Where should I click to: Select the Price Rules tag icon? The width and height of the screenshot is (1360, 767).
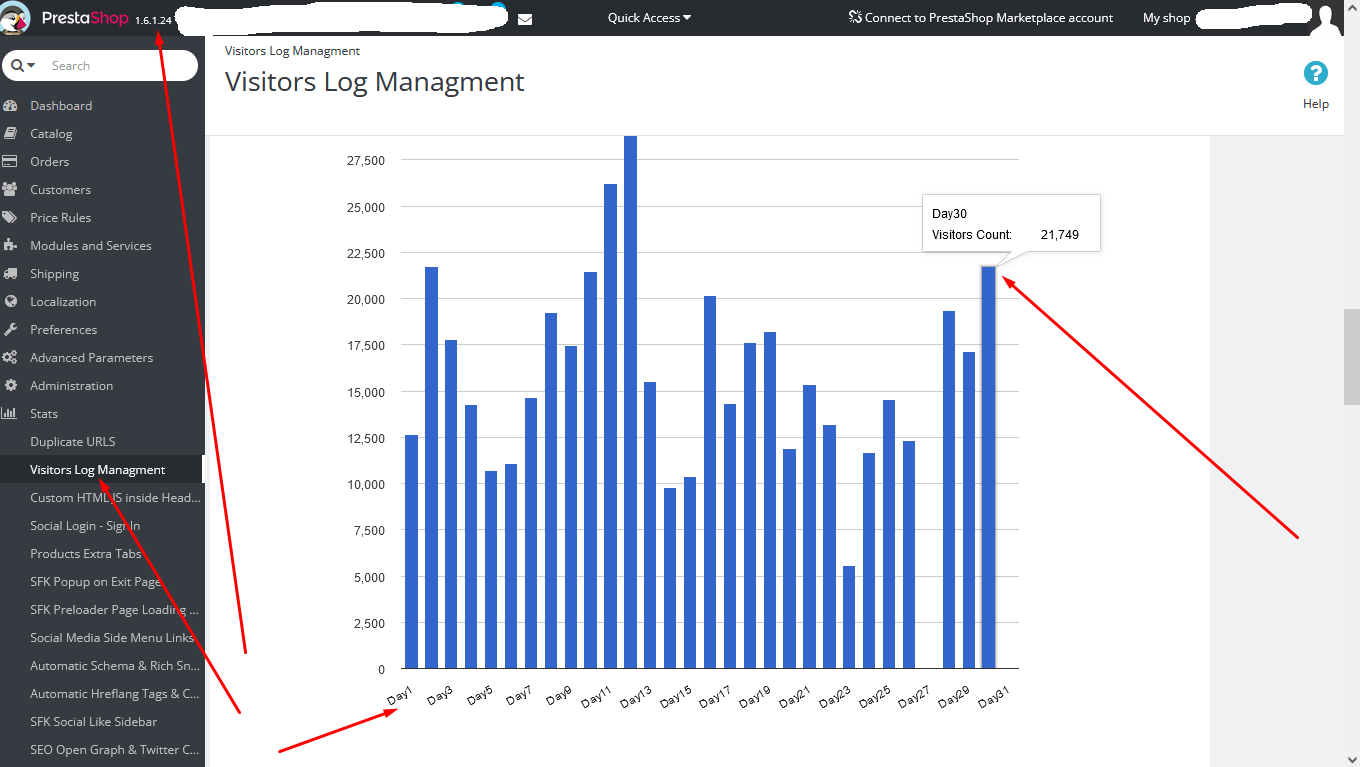(x=11, y=218)
